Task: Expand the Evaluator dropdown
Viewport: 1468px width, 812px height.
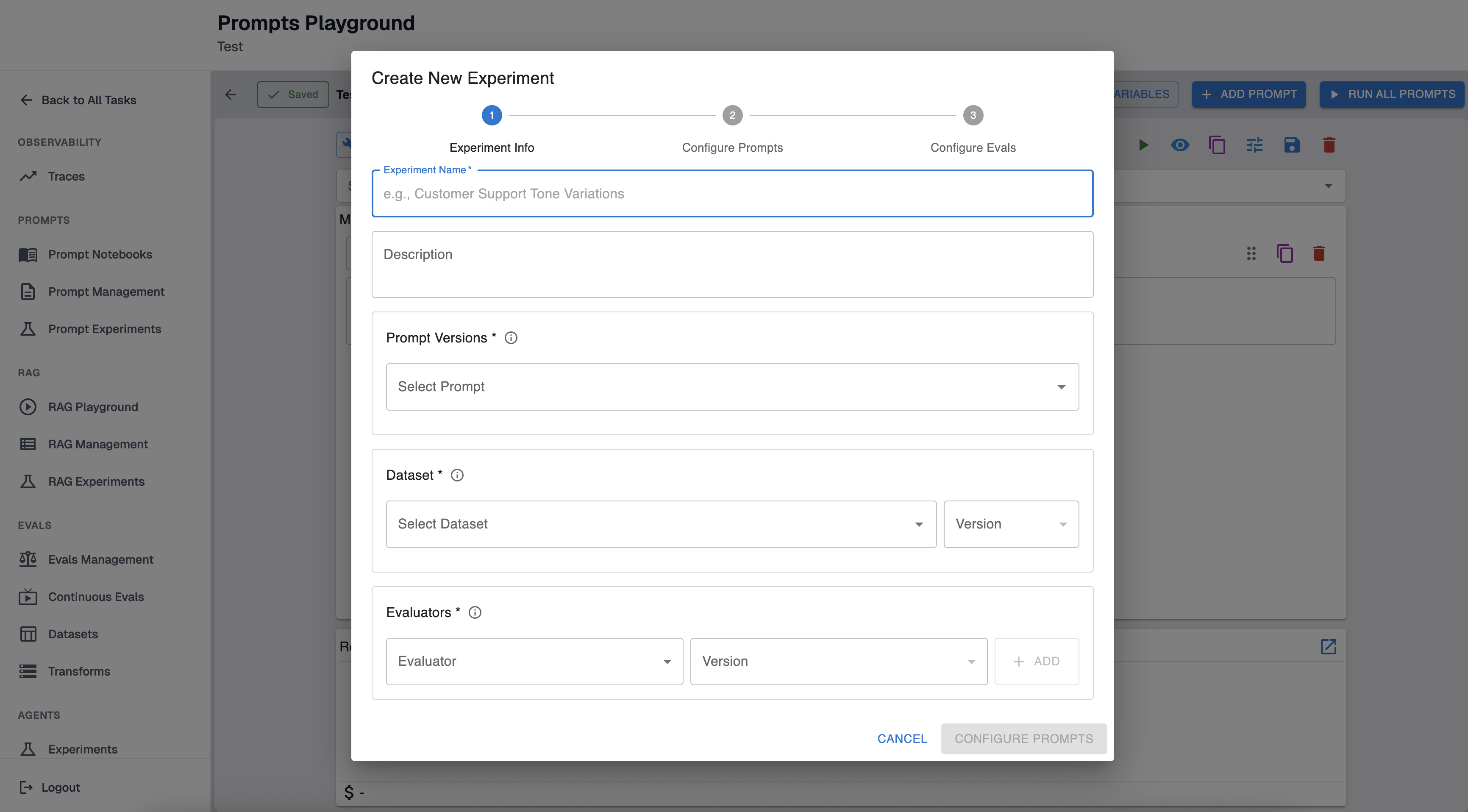Action: coord(534,662)
